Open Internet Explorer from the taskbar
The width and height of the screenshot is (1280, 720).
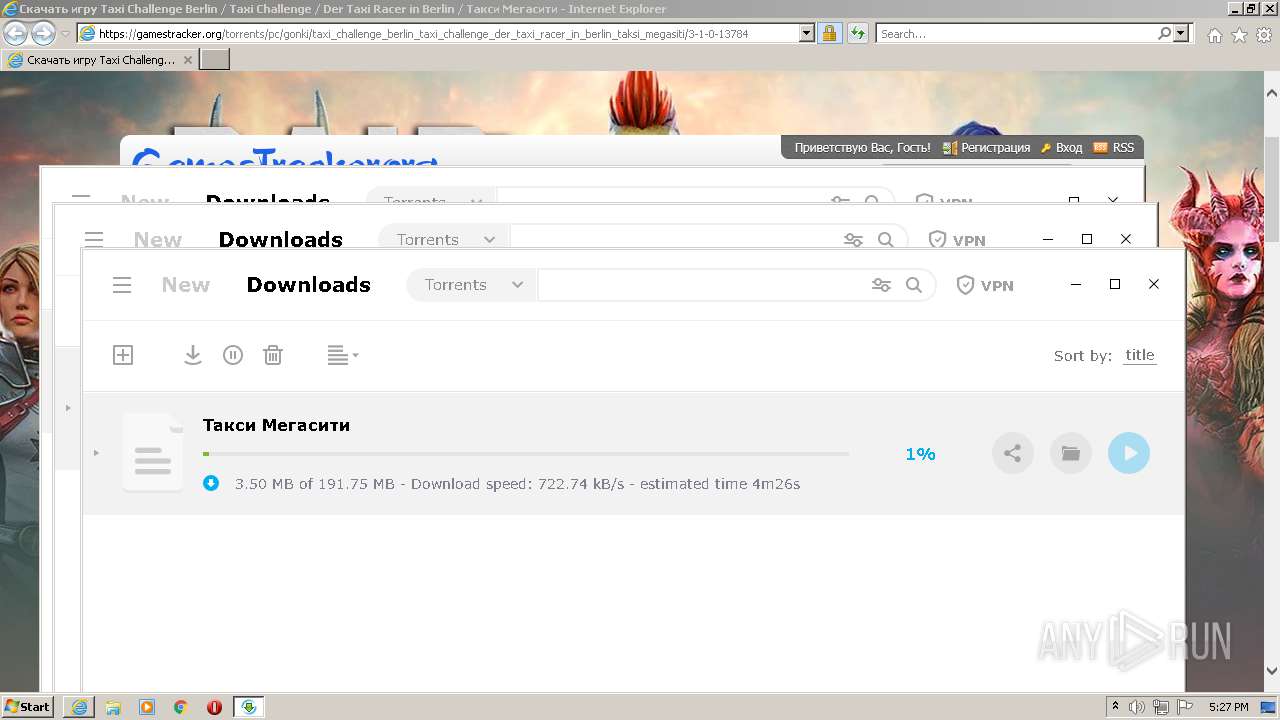79,707
